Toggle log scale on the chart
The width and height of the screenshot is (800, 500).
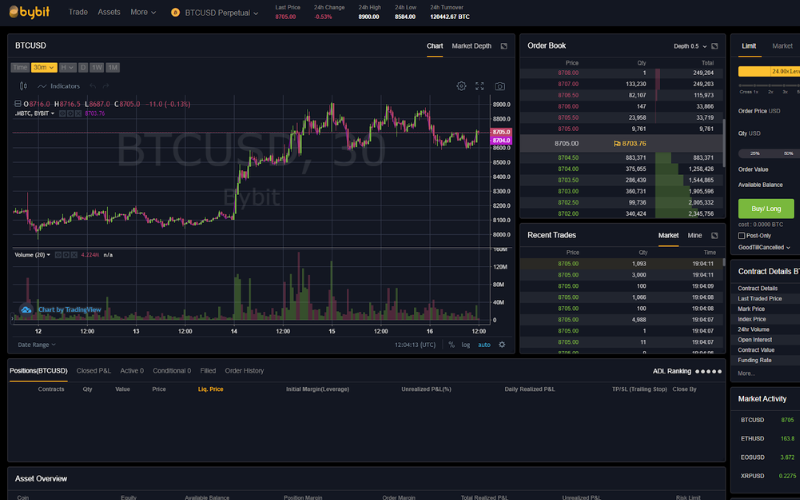466,344
